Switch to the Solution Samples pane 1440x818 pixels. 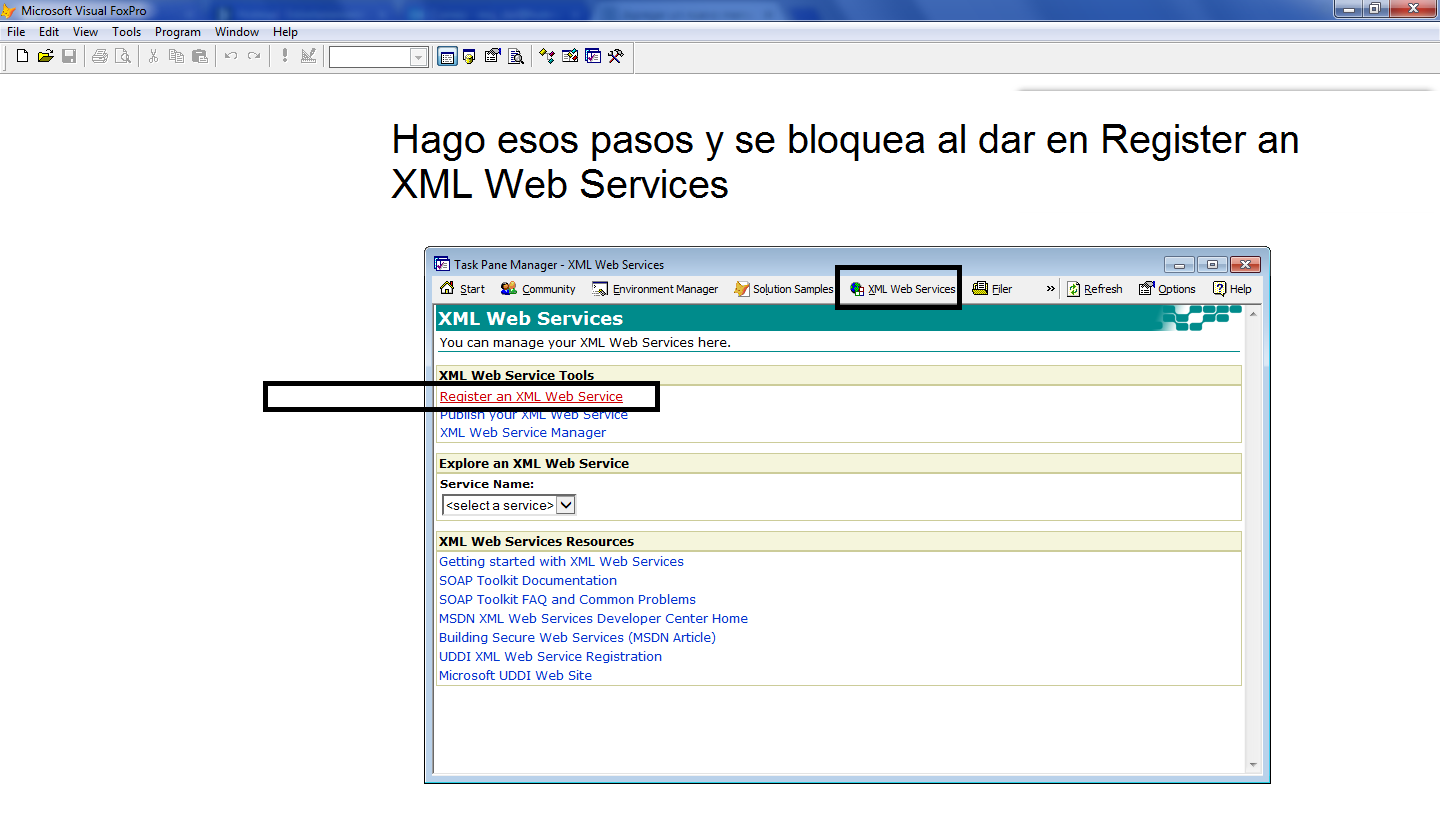[x=783, y=289]
